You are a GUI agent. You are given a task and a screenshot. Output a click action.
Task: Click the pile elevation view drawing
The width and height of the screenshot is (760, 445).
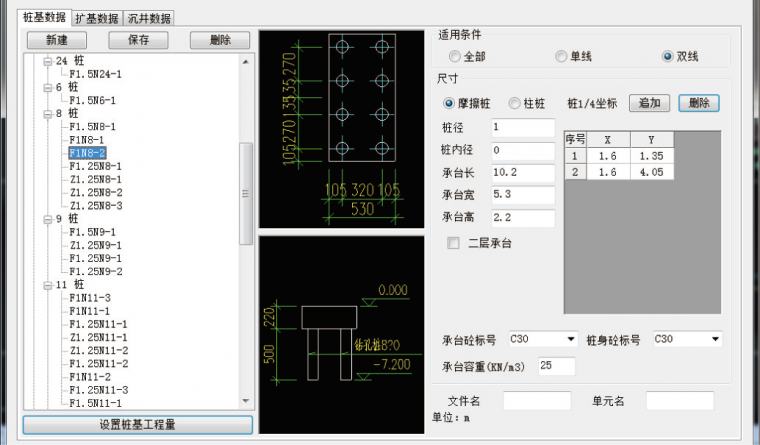click(x=342, y=335)
